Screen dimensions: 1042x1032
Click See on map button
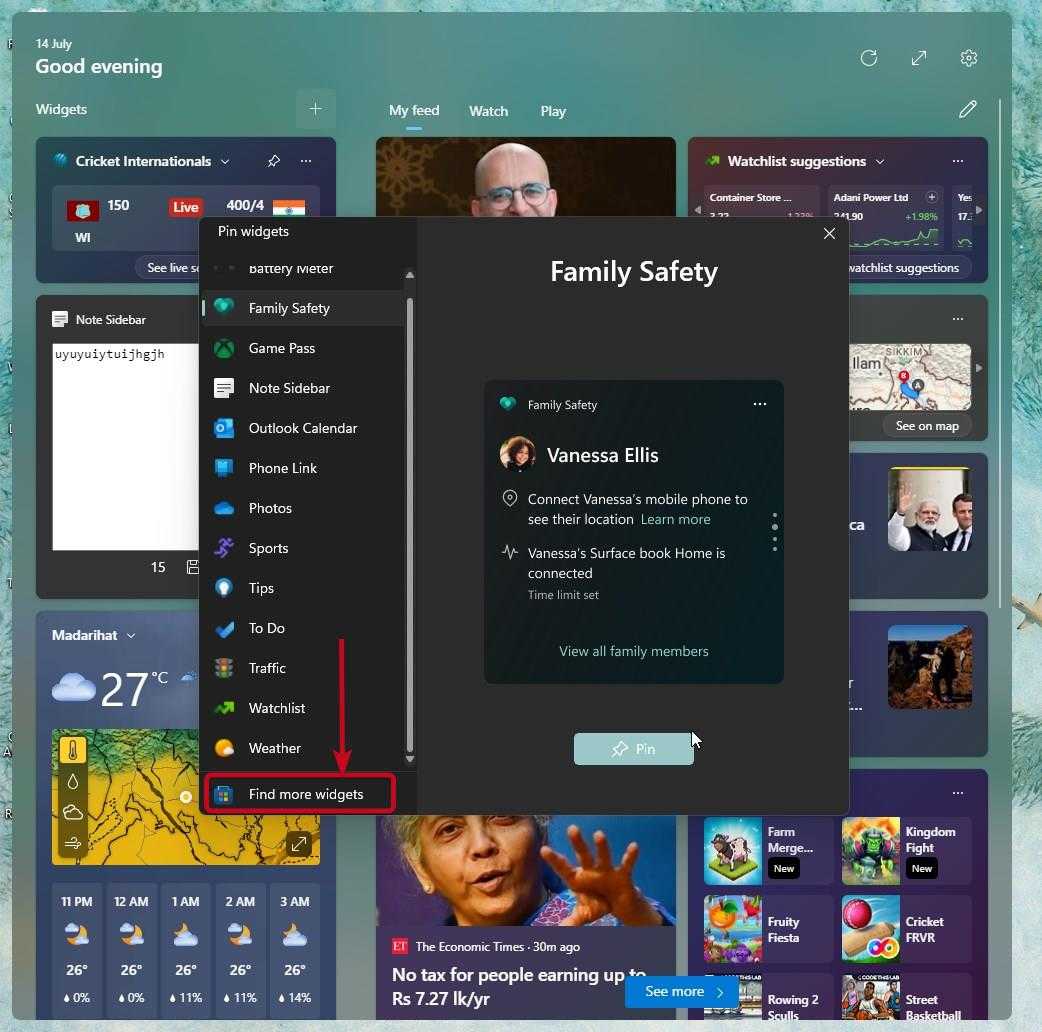tap(926, 426)
